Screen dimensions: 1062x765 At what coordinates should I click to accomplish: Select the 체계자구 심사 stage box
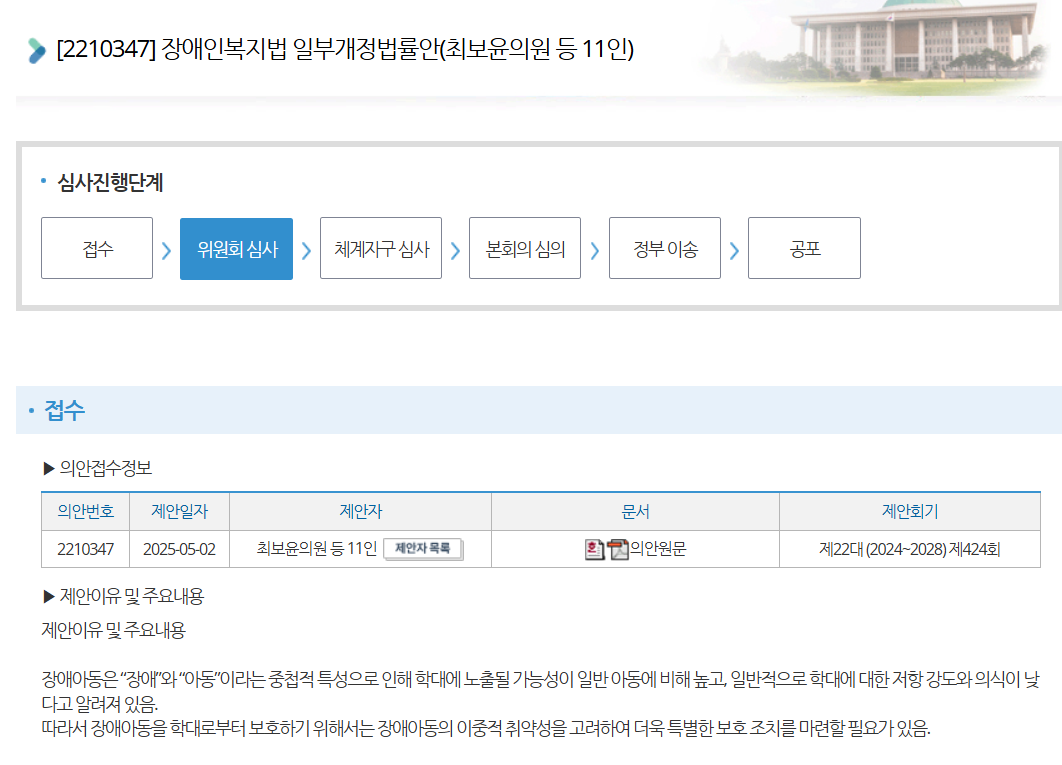pyautogui.click(x=381, y=248)
